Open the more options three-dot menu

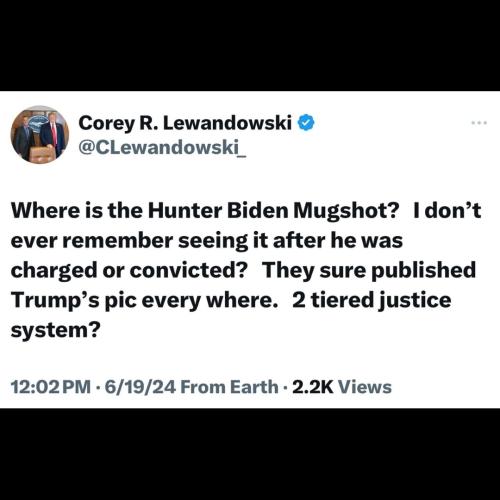point(479,123)
